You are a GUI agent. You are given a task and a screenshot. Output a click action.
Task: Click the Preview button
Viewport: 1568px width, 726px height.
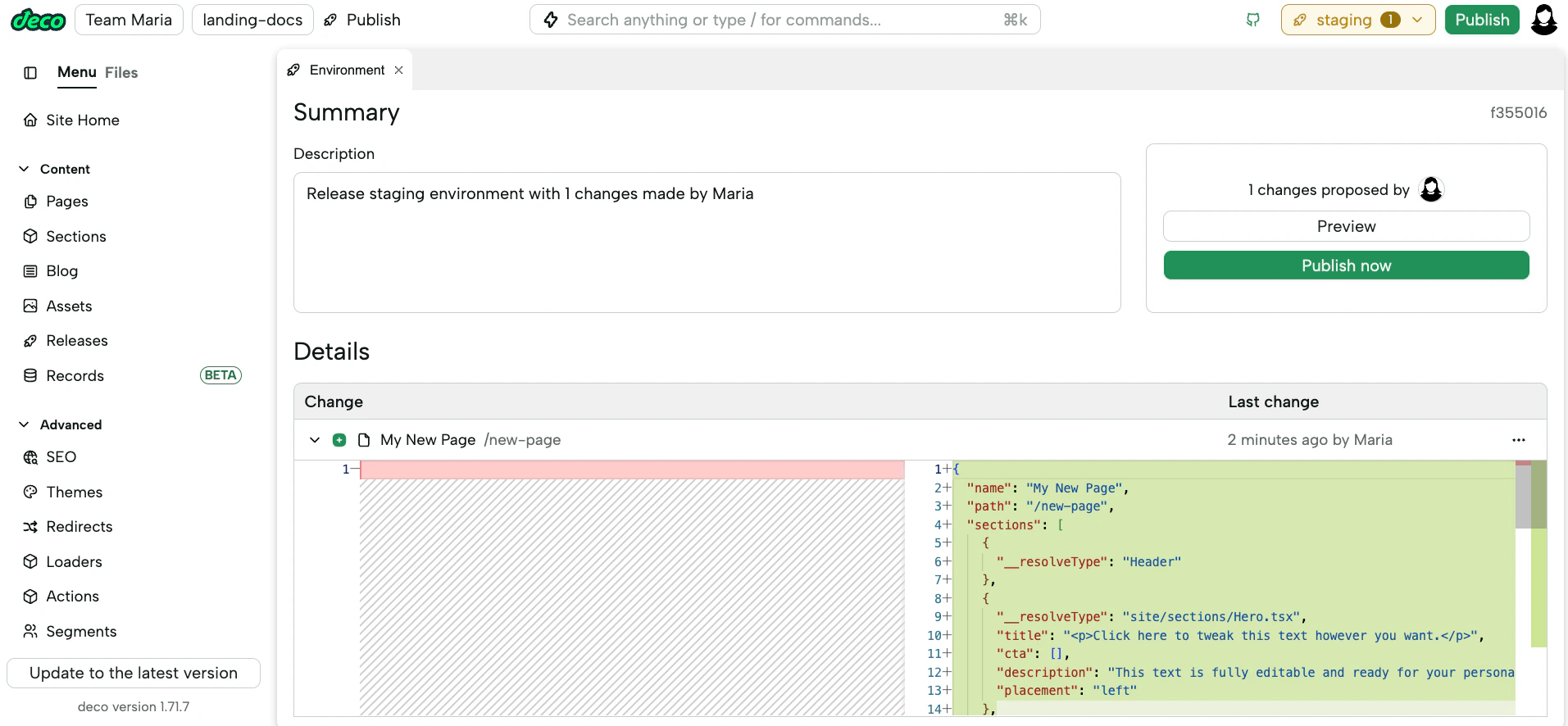1346,226
